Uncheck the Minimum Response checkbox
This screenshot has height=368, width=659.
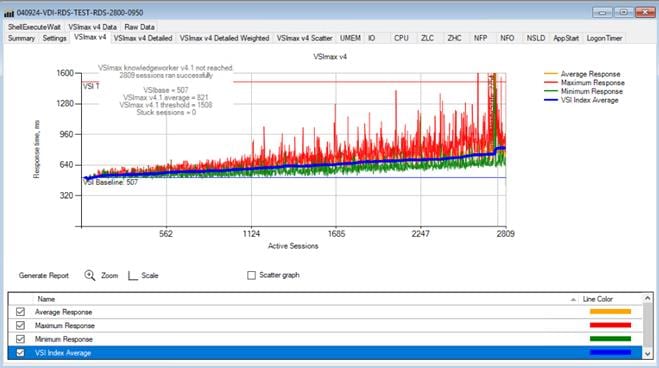coord(20,339)
